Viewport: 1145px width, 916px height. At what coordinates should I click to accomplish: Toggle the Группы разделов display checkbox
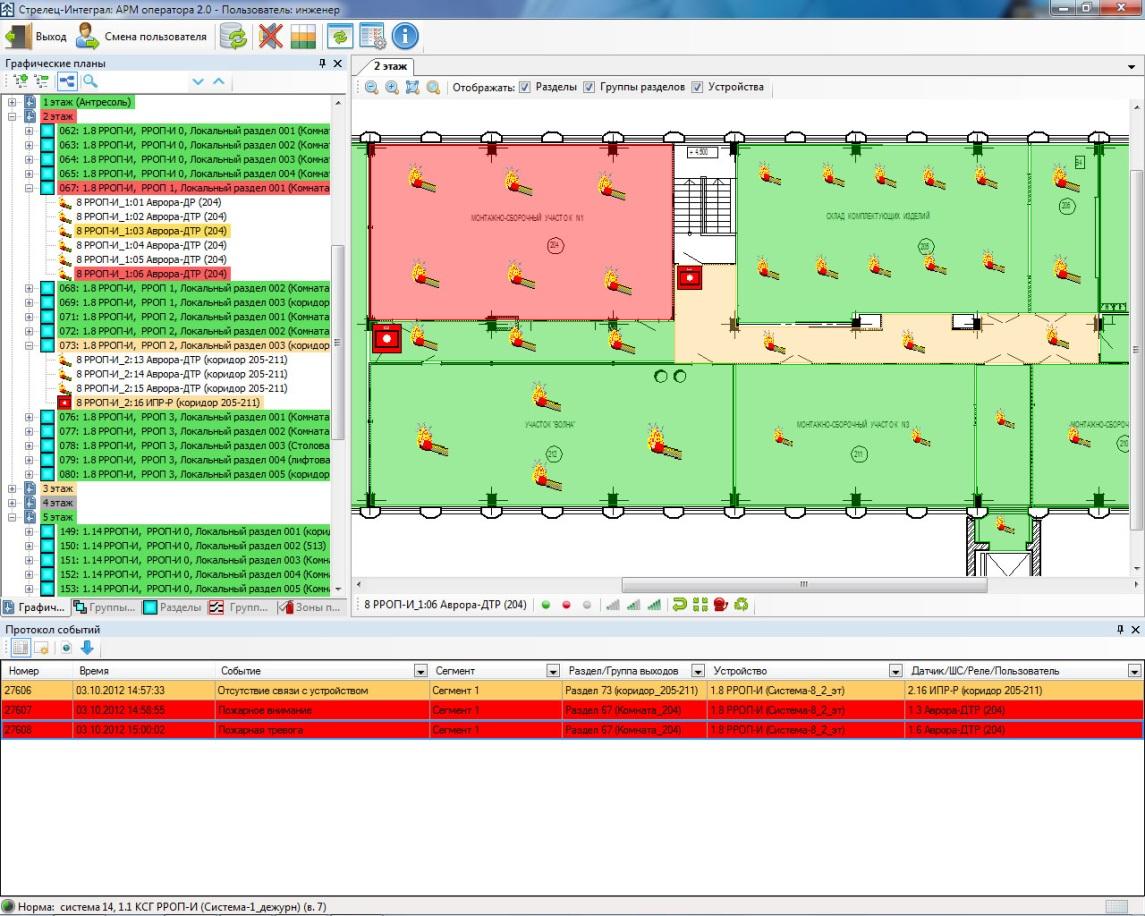[x=589, y=87]
